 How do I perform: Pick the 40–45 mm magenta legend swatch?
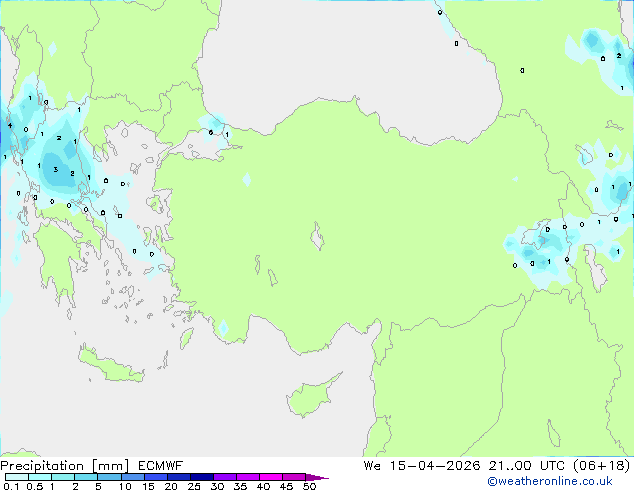click(271, 477)
